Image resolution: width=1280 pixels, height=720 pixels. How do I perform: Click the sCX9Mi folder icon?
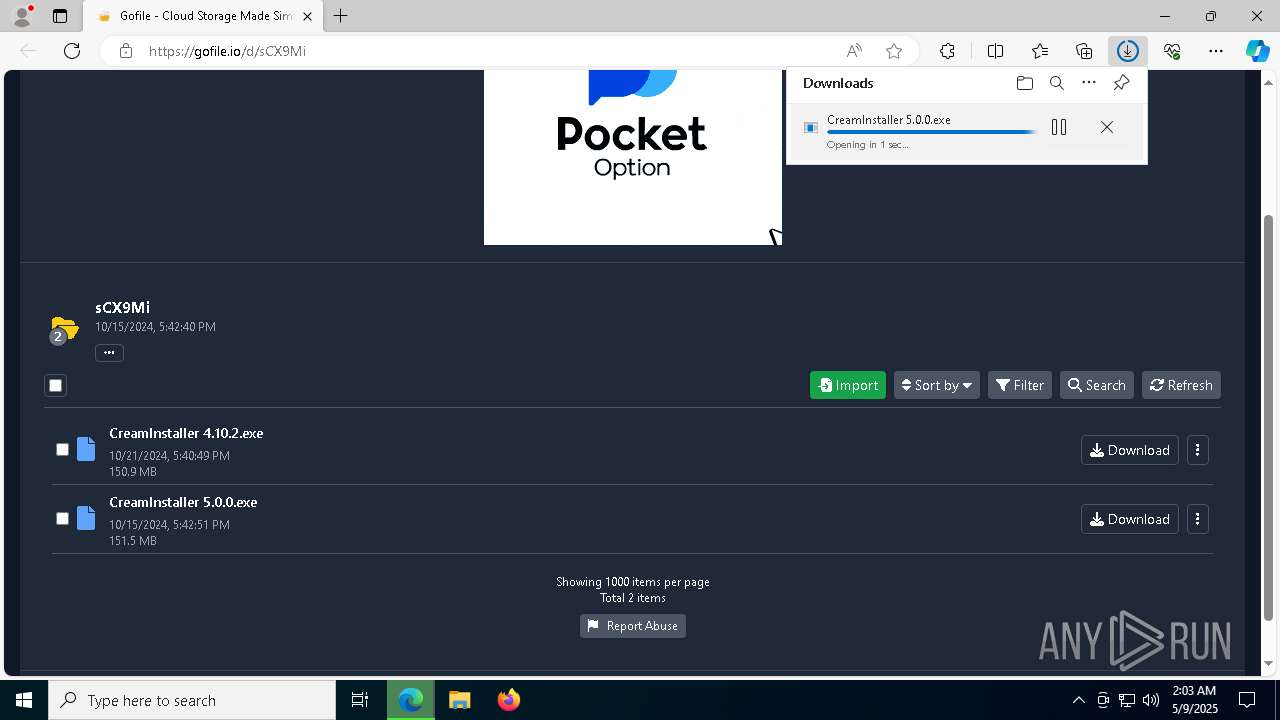click(64, 329)
